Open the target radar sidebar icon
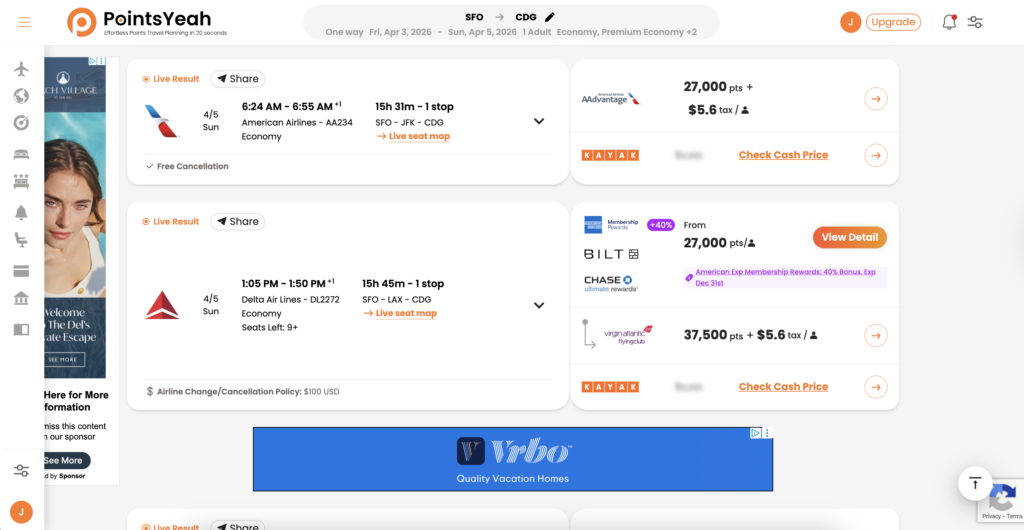 21,123
